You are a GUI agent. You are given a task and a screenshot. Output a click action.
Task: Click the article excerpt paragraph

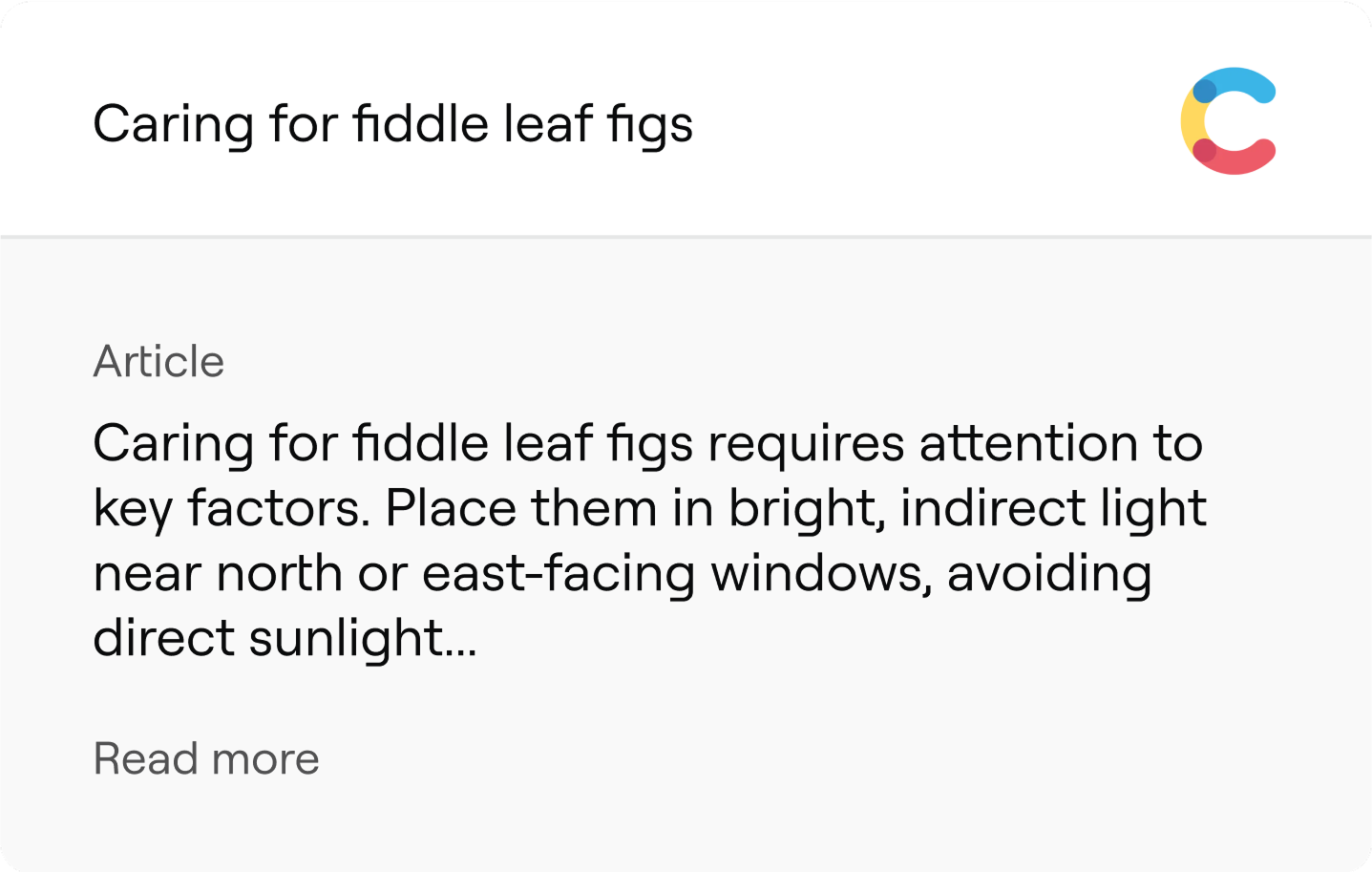pyautogui.click(x=650, y=541)
